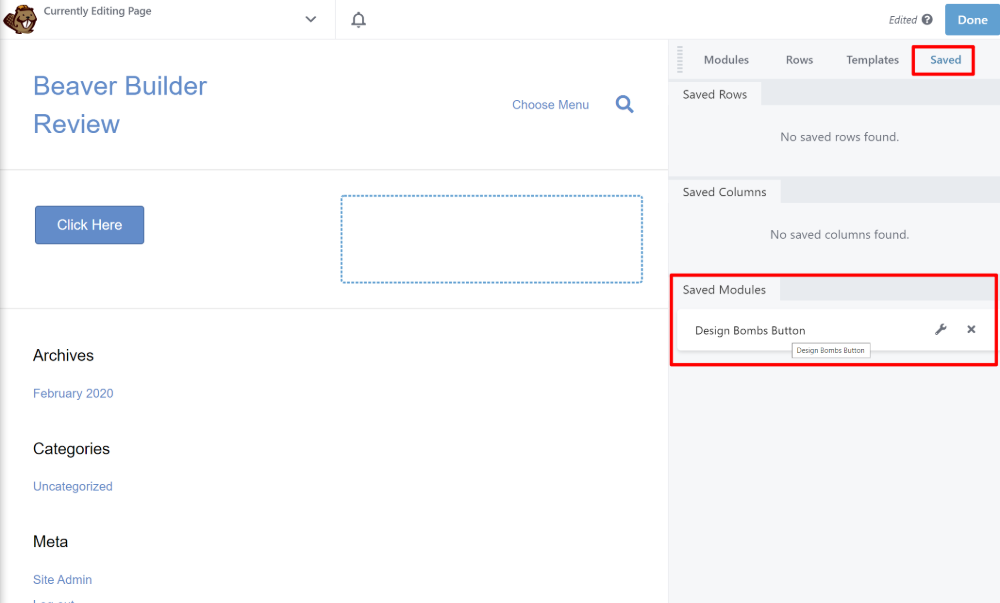Open the Site Admin link
The height and width of the screenshot is (603, 1000).
pos(62,579)
